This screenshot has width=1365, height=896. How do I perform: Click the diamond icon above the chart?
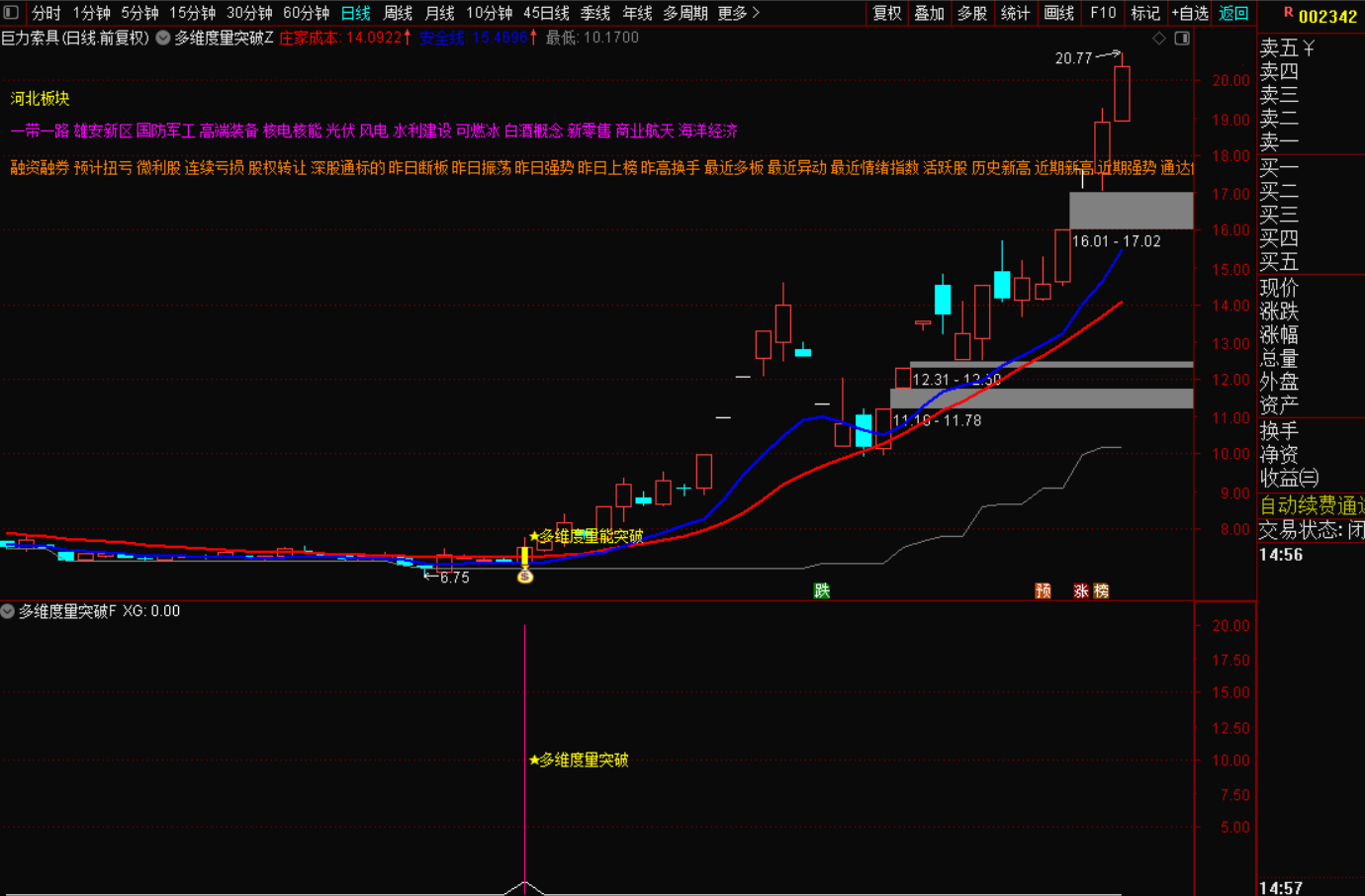click(1159, 39)
